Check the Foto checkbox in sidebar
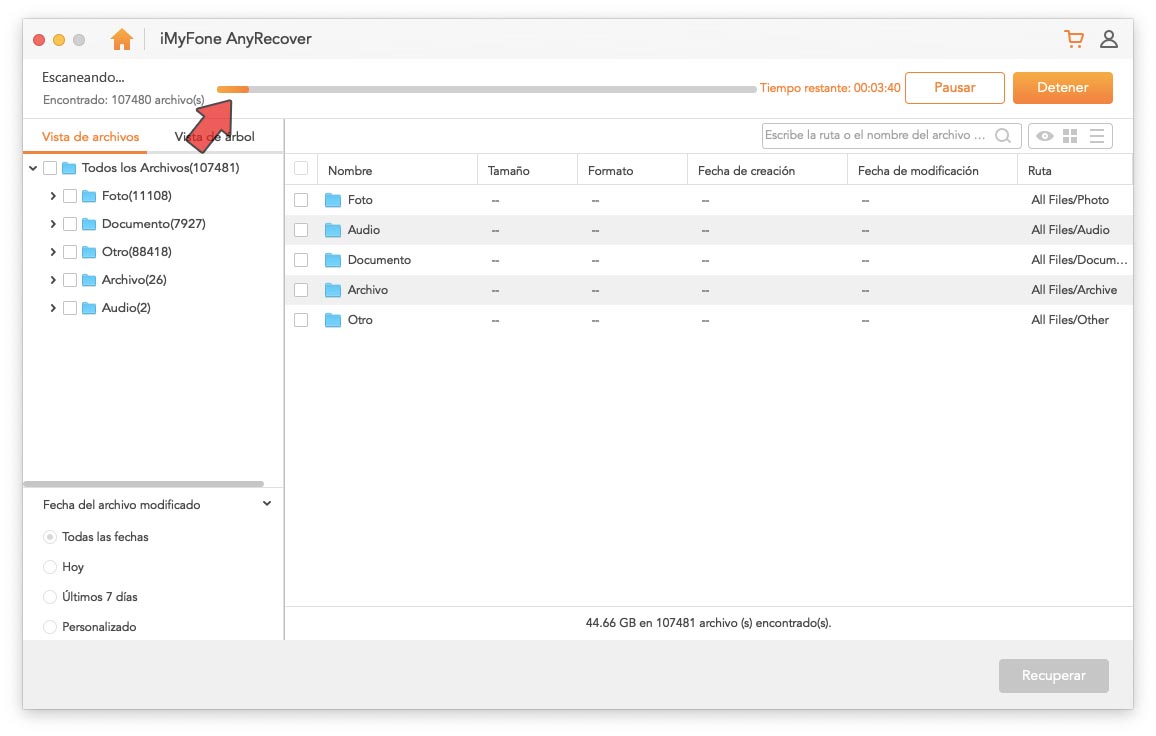 70,196
